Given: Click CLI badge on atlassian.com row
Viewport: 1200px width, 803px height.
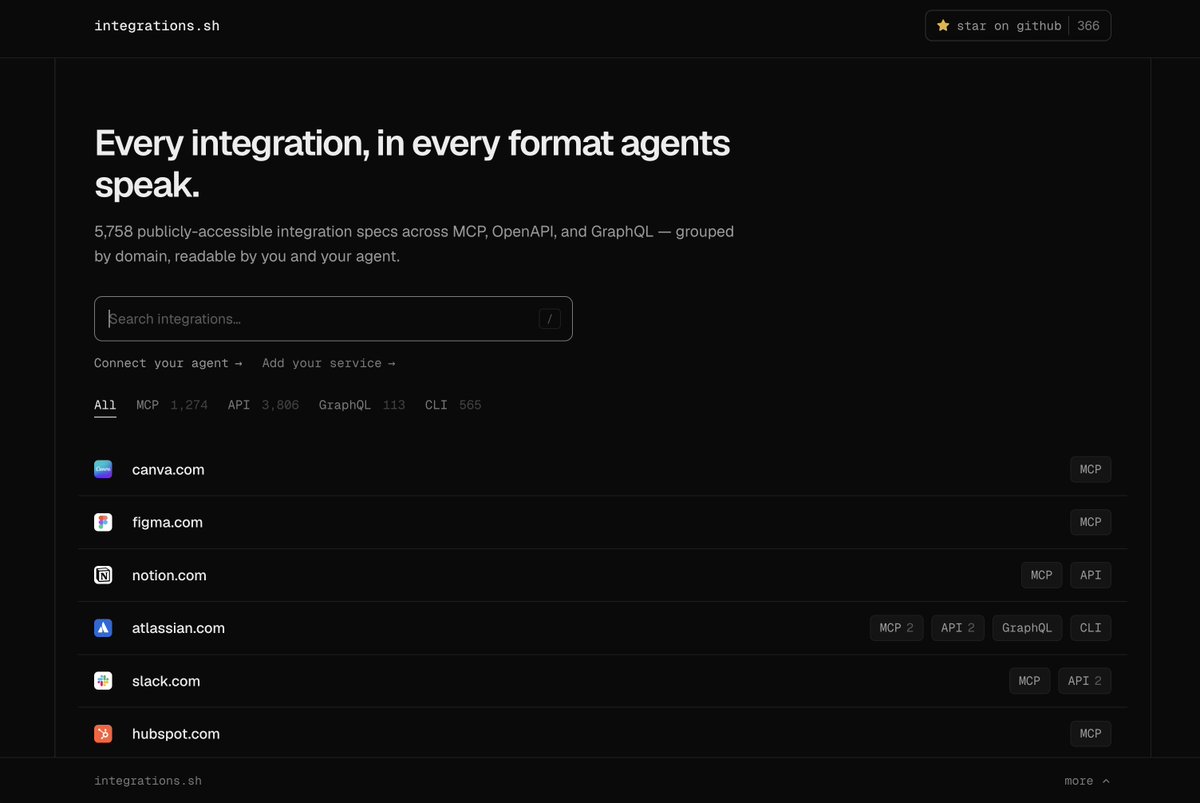Looking at the screenshot, I should 1091,628.
